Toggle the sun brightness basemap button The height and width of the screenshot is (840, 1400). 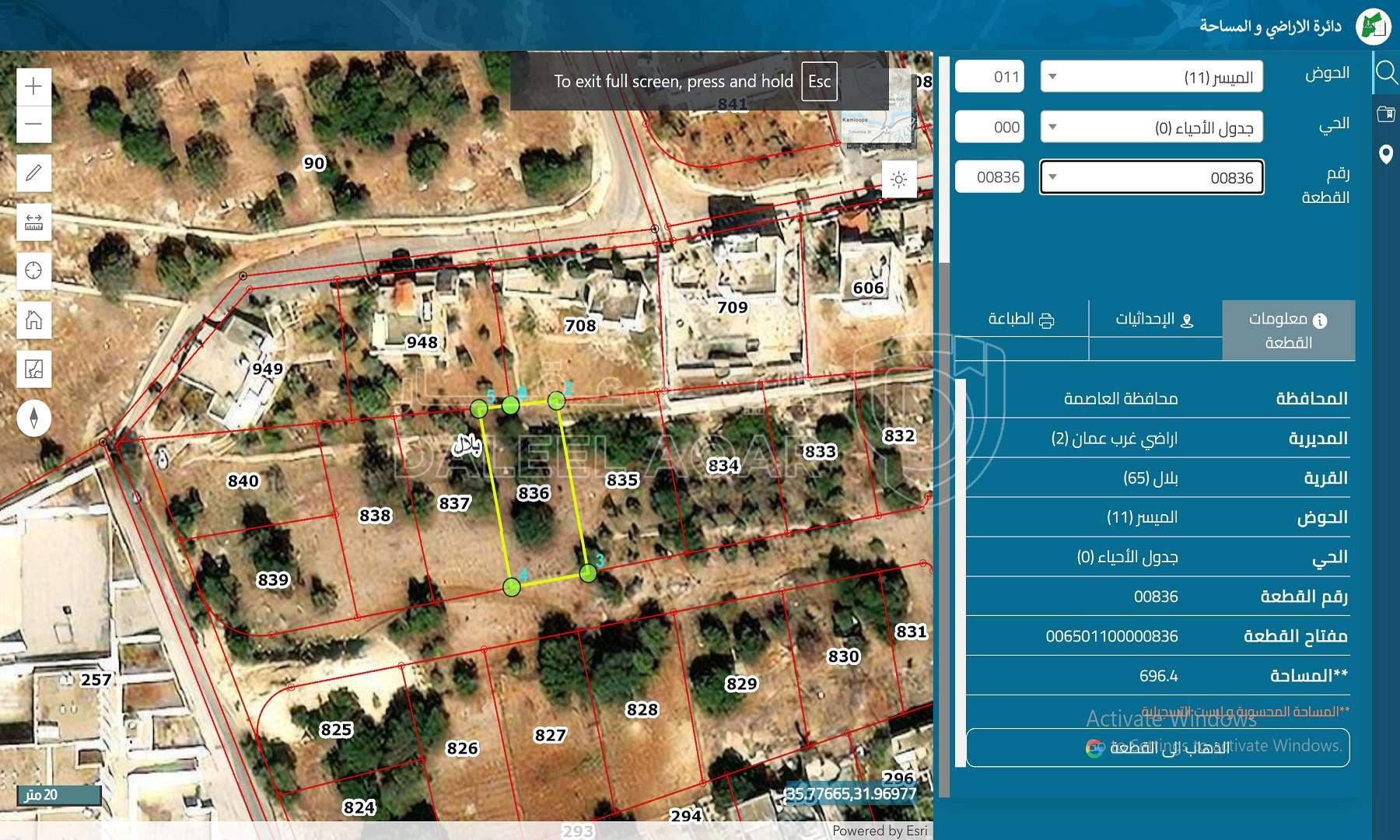(899, 180)
